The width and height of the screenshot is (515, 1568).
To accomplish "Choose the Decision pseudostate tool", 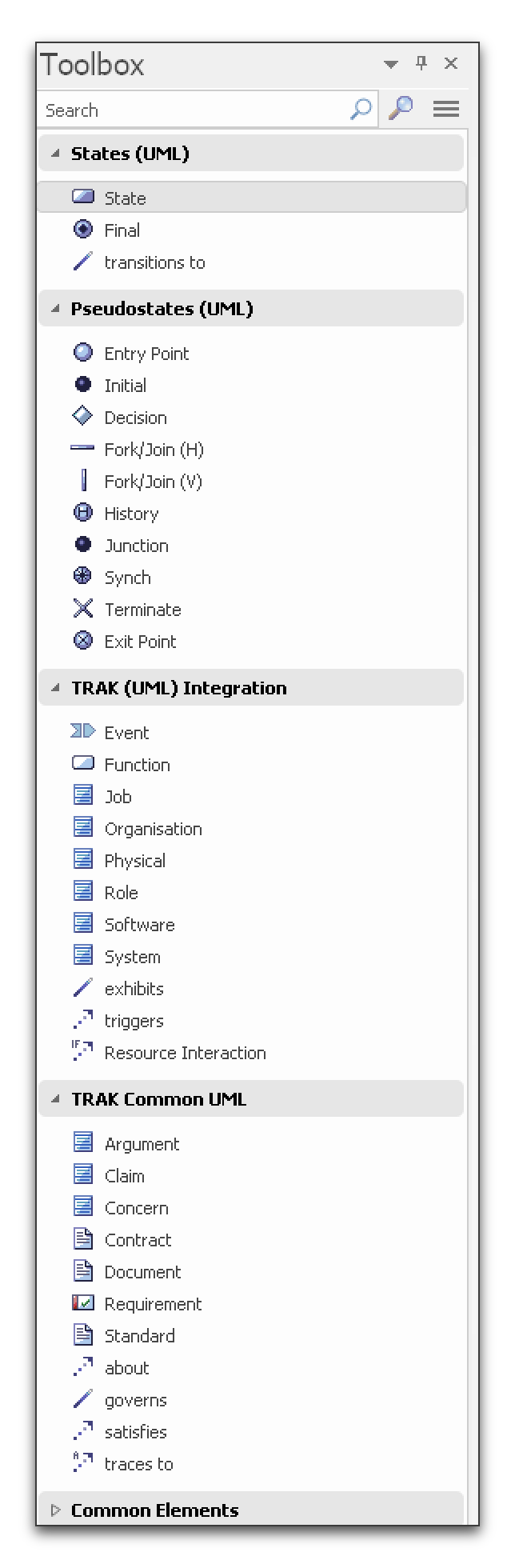I will [x=135, y=418].
